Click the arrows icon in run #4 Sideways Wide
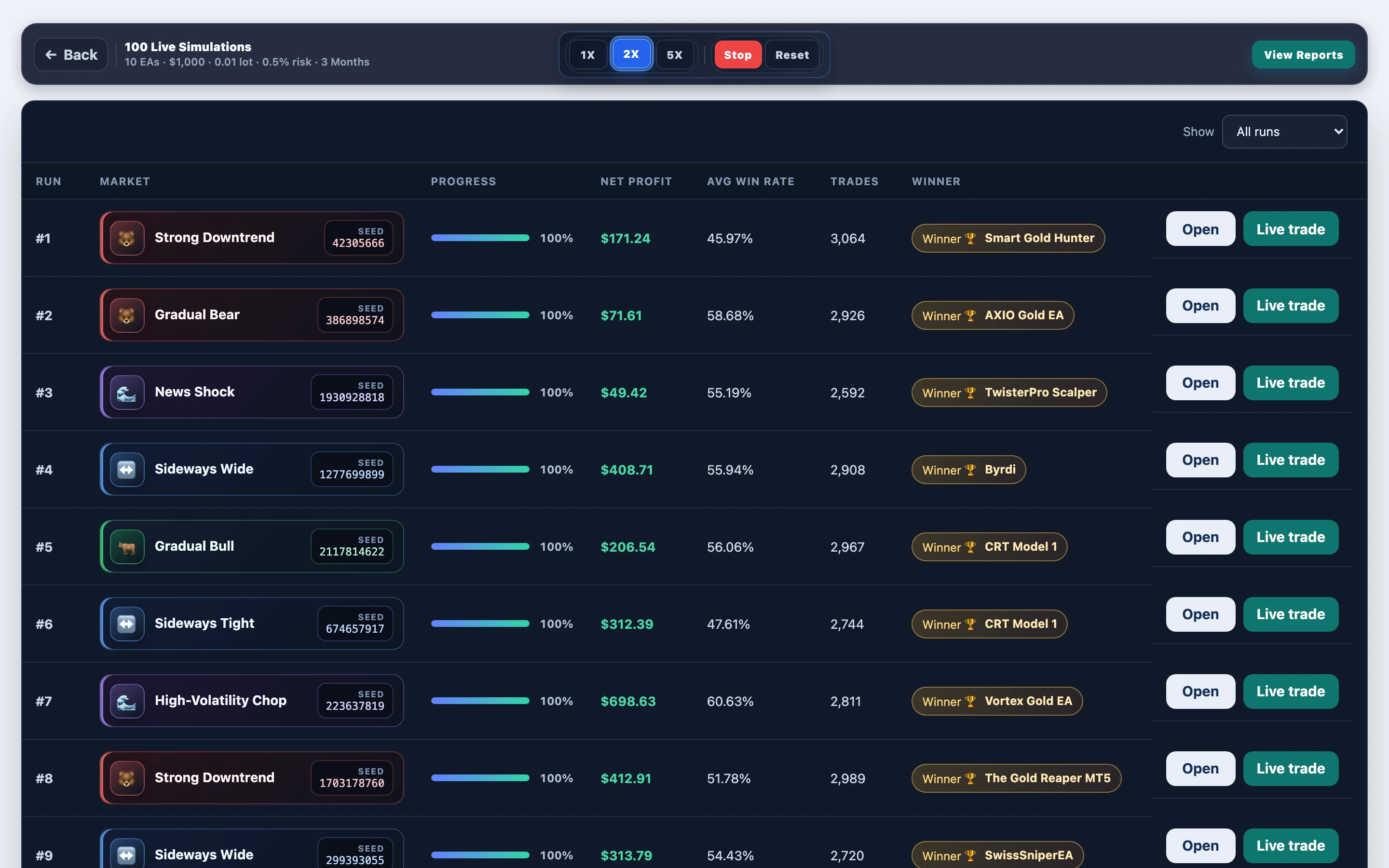The image size is (1389, 868). pyautogui.click(x=127, y=470)
